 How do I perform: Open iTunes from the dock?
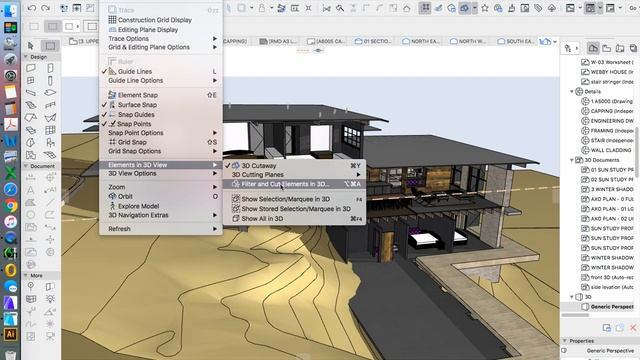pyautogui.click(x=10, y=222)
